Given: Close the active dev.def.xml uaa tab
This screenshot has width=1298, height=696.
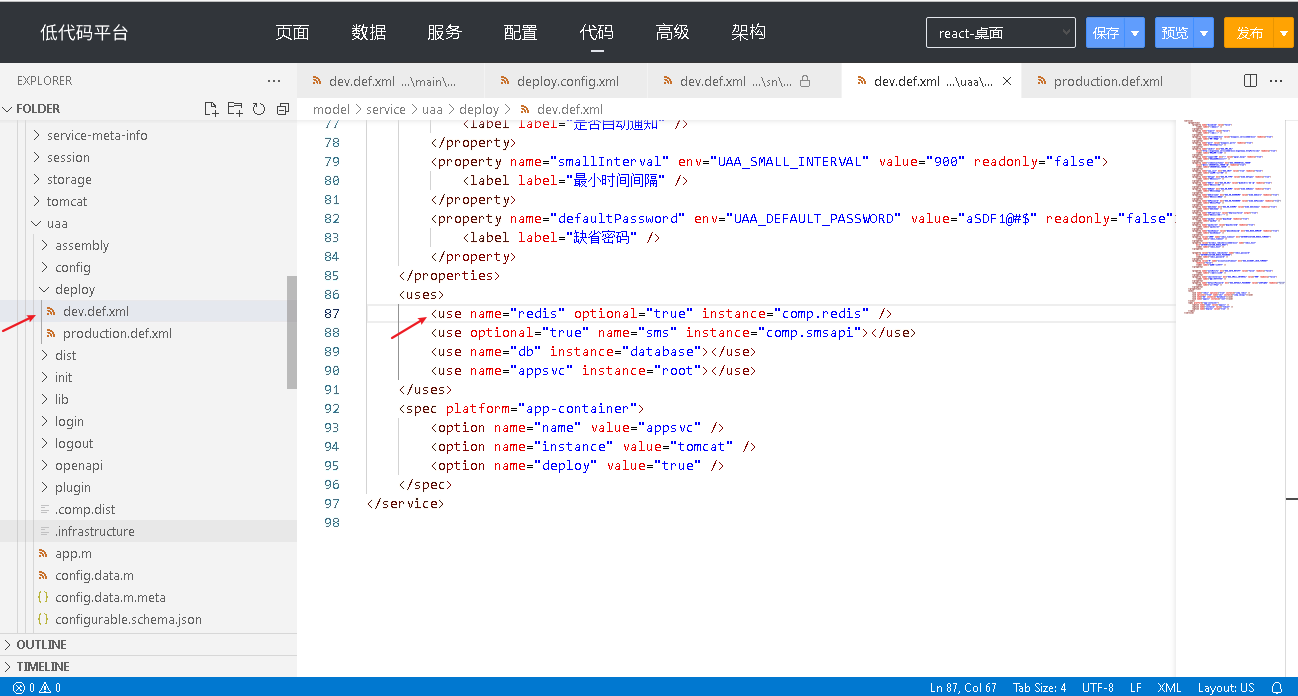Looking at the screenshot, I should click(1007, 82).
